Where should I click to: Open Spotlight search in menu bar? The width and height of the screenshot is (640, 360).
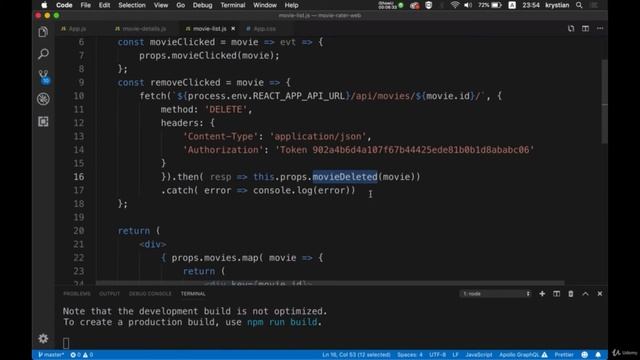click(579, 5)
